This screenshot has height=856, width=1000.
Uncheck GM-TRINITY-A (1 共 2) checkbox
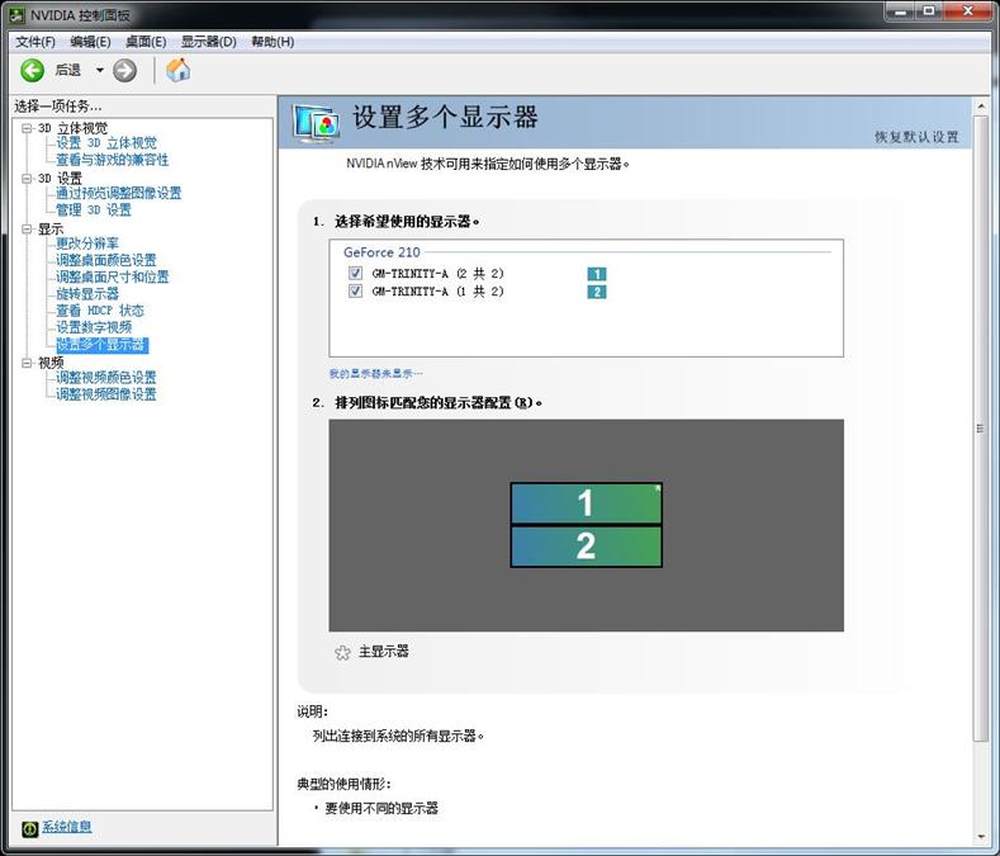(x=355, y=291)
